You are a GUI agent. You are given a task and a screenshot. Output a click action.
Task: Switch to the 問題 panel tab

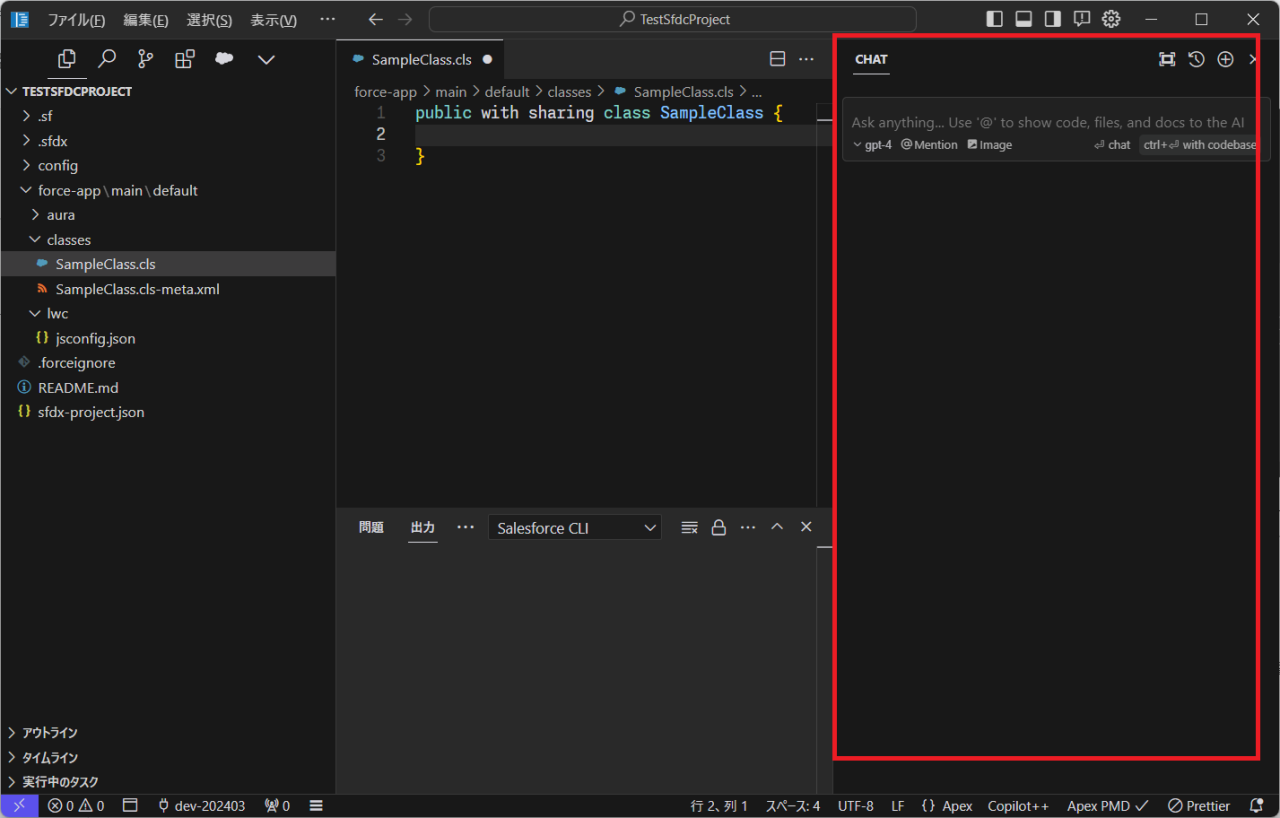pos(371,527)
